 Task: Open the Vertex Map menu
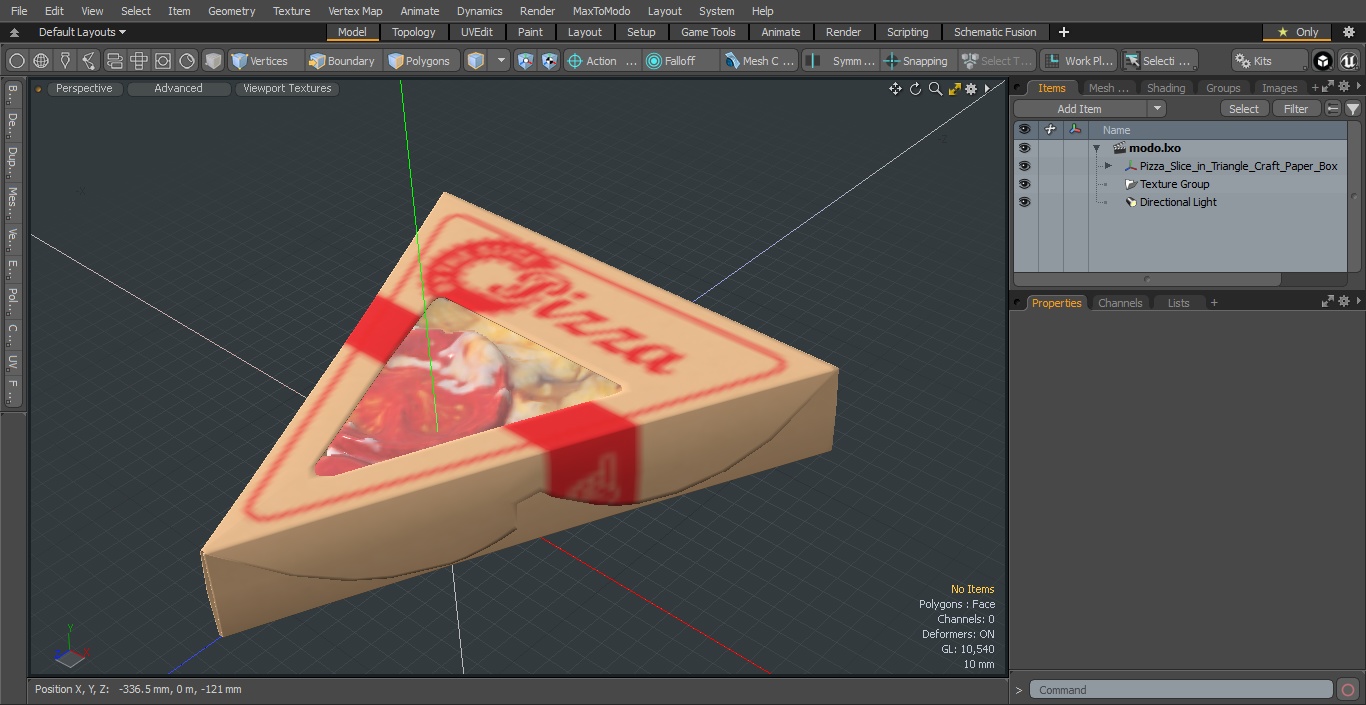point(355,11)
